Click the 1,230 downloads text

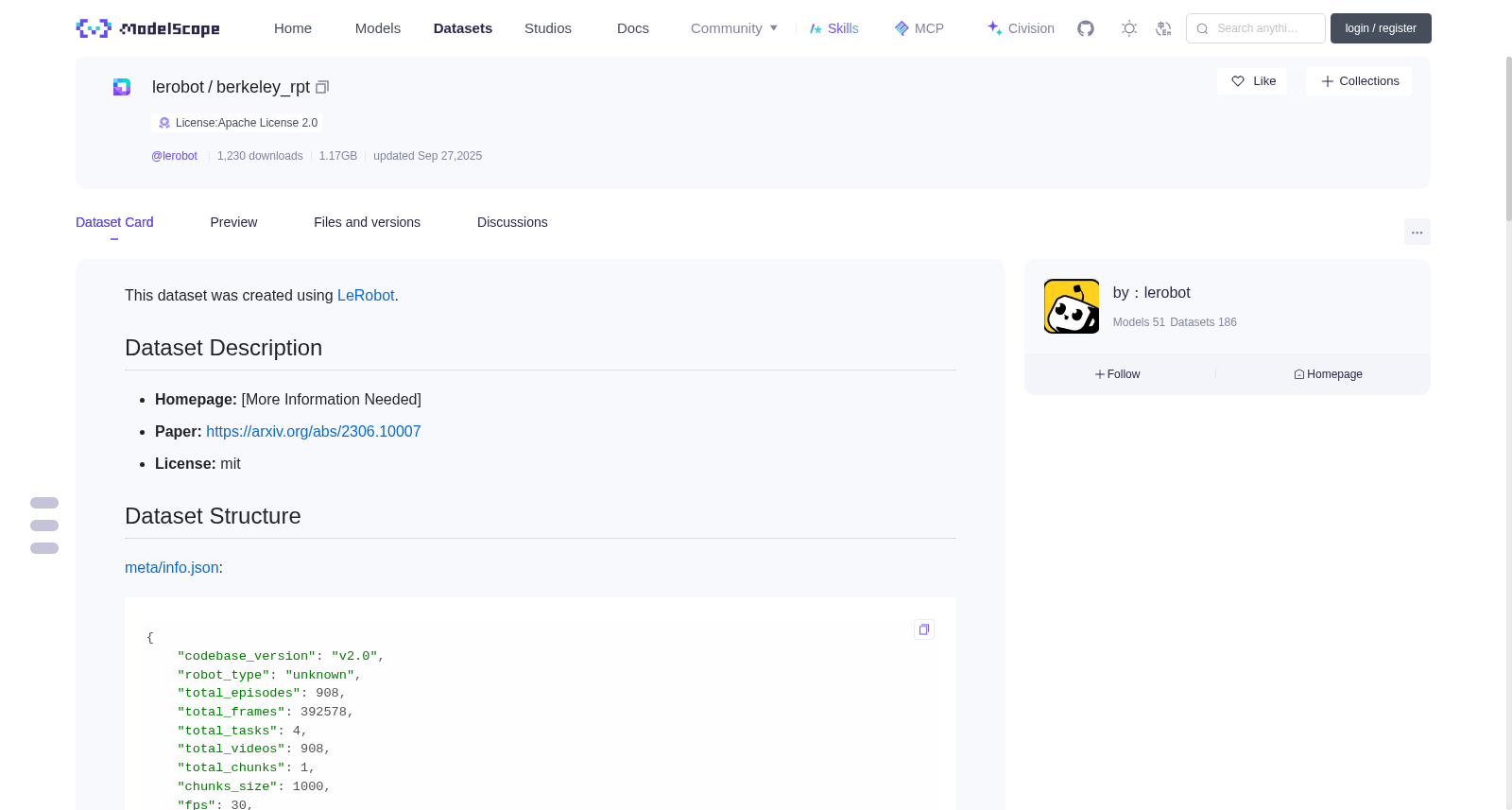pyautogui.click(x=260, y=156)
